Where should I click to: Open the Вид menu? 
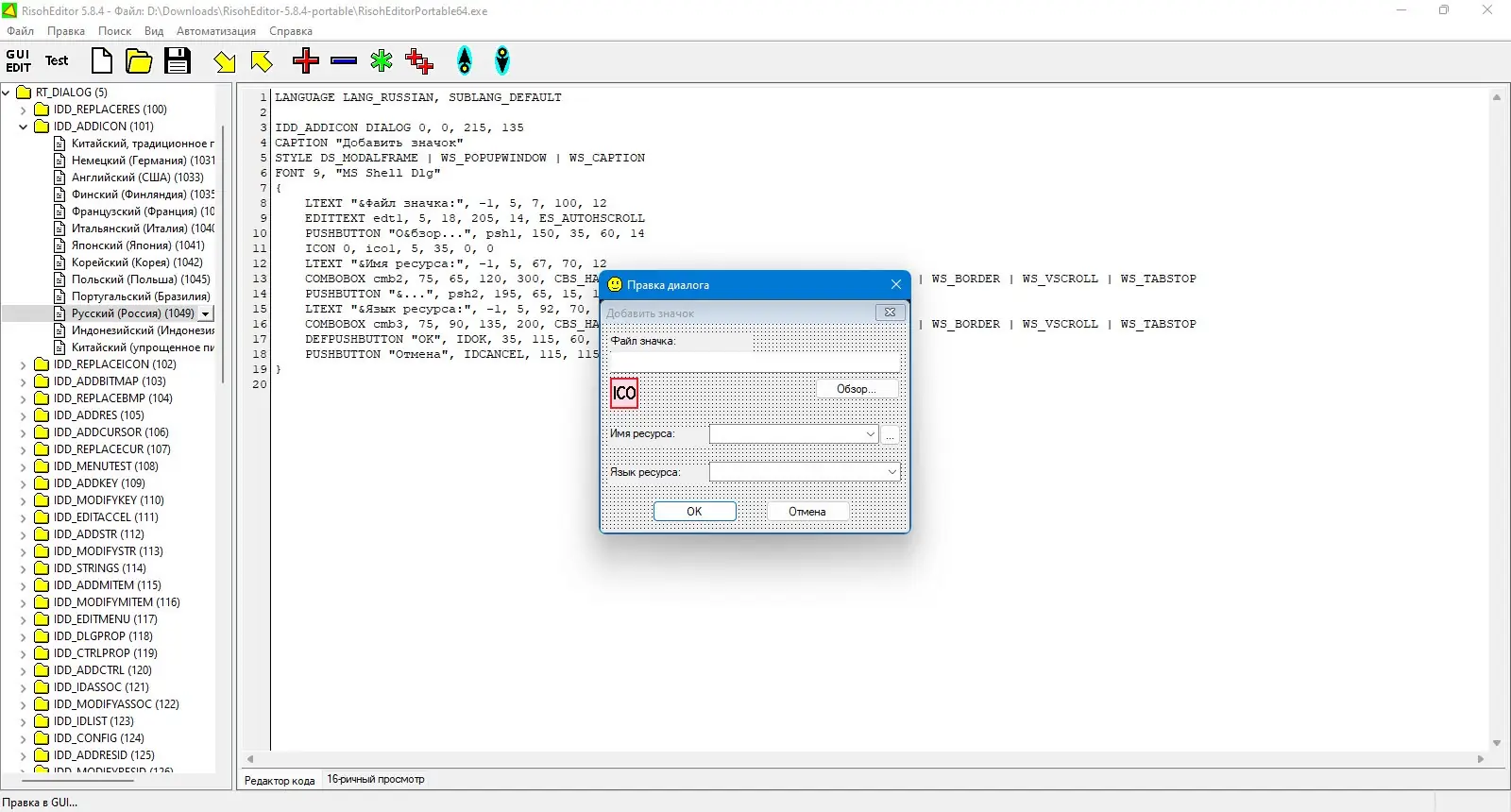coord(154,31)
